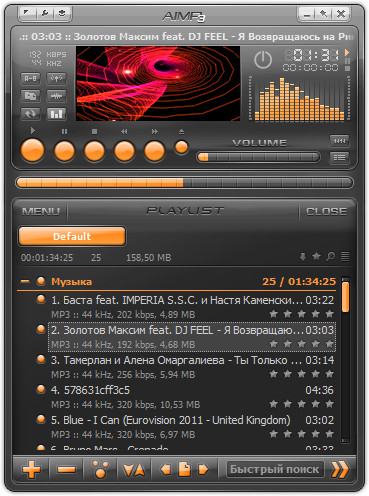Image resolution: width=369 pixels, height=496 pixels.
Task: Open the internet radio capture icon
Action: (56, 79)
